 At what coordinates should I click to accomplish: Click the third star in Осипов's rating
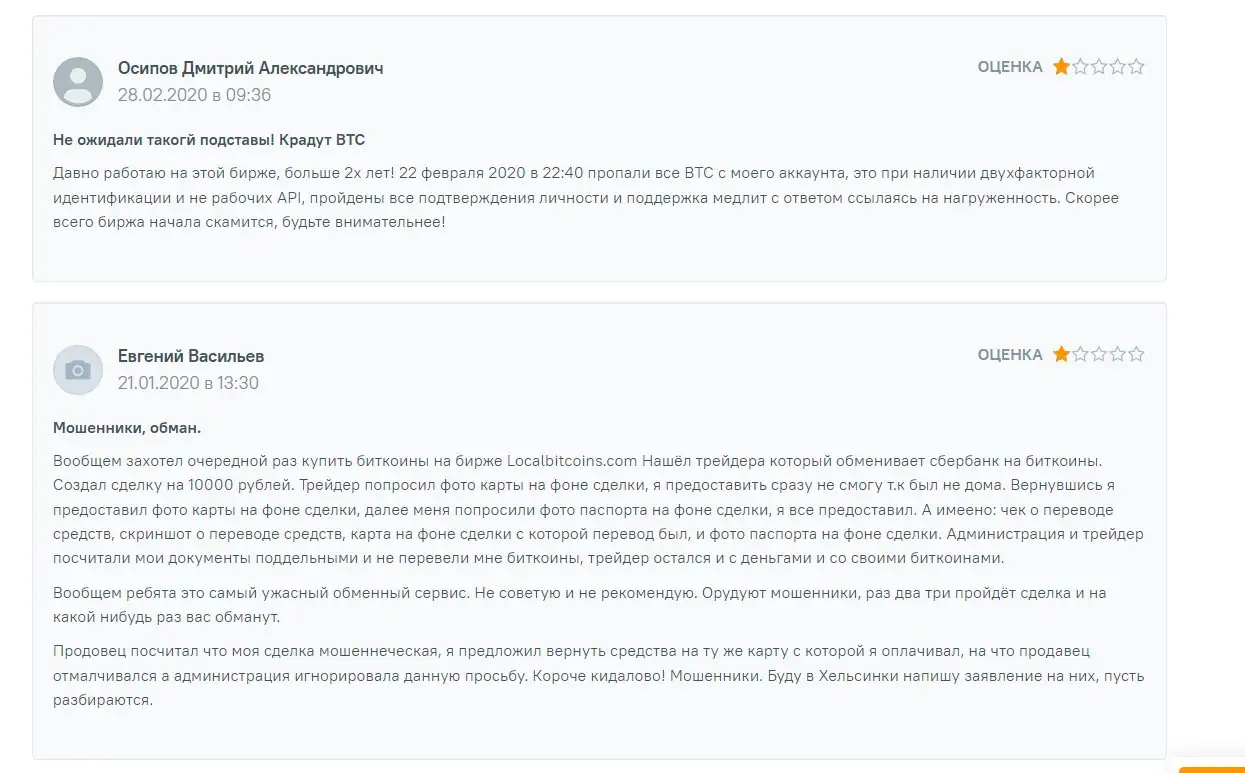pos(1099,67)
